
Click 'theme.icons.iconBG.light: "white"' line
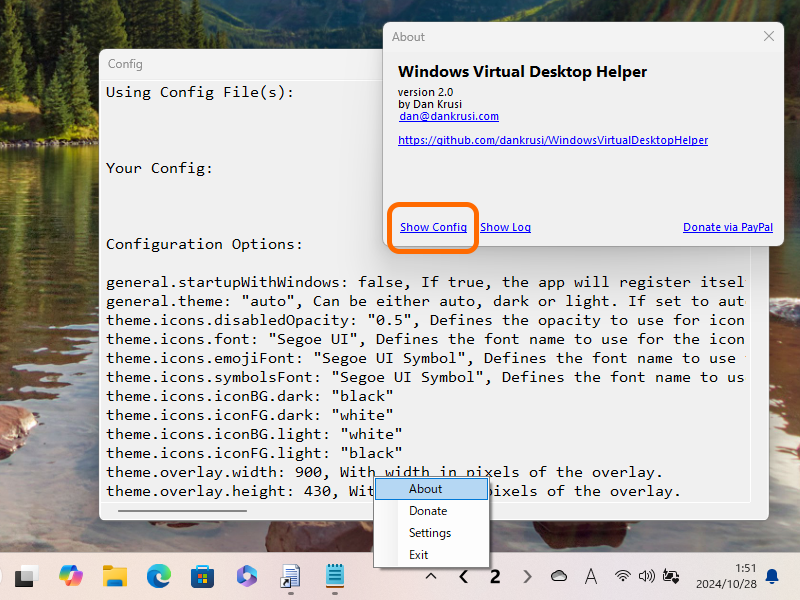(254, 434)
